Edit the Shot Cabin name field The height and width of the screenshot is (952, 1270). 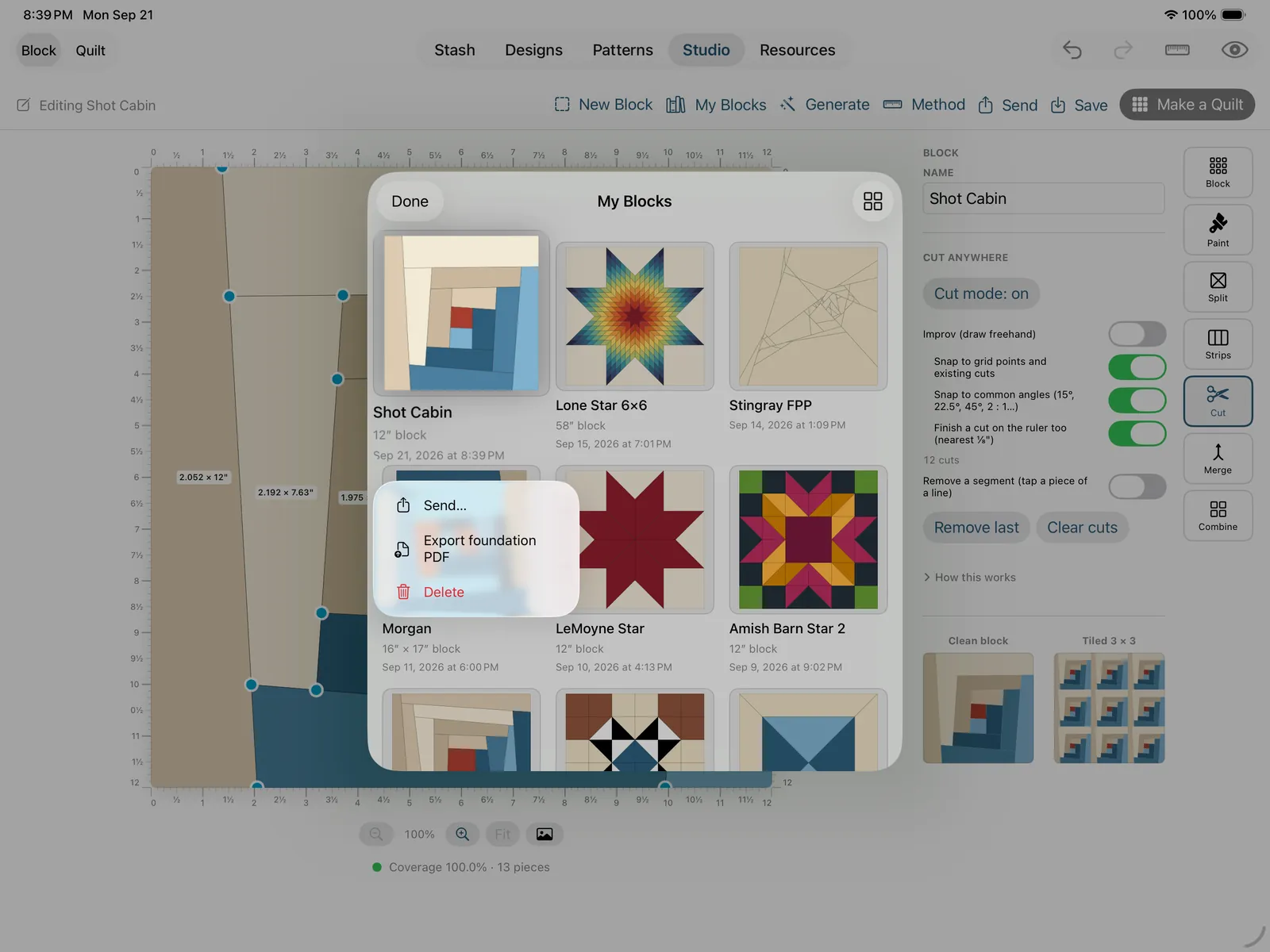tap(1043, 198)
